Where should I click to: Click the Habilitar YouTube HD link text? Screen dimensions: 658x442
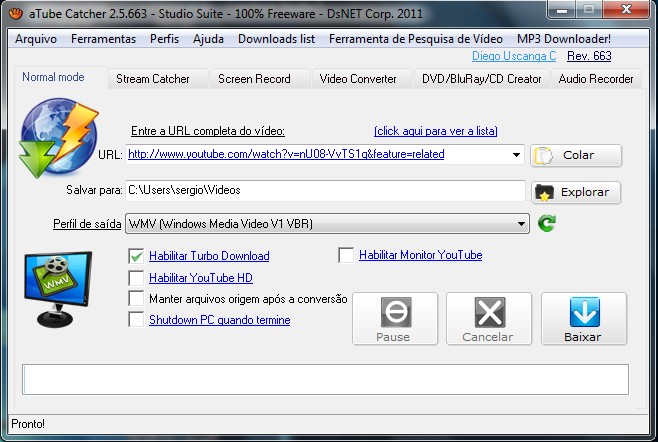click(201, 278)
